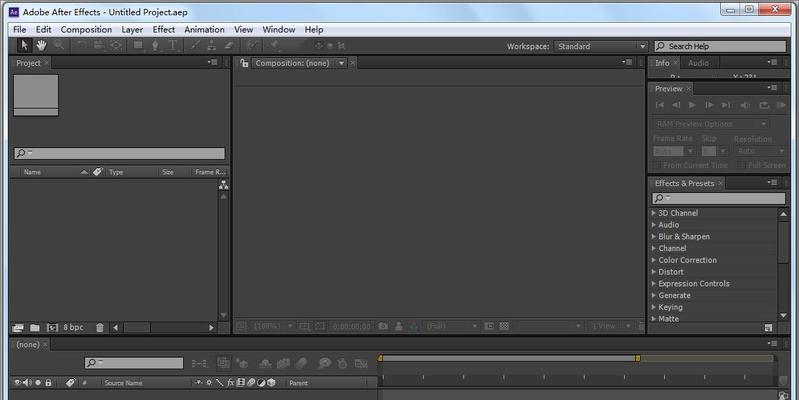Image resolution: width=799 pixels, height=400 pixels.
Task: Click the fx effect switch column icon
Action: [230, 382]
